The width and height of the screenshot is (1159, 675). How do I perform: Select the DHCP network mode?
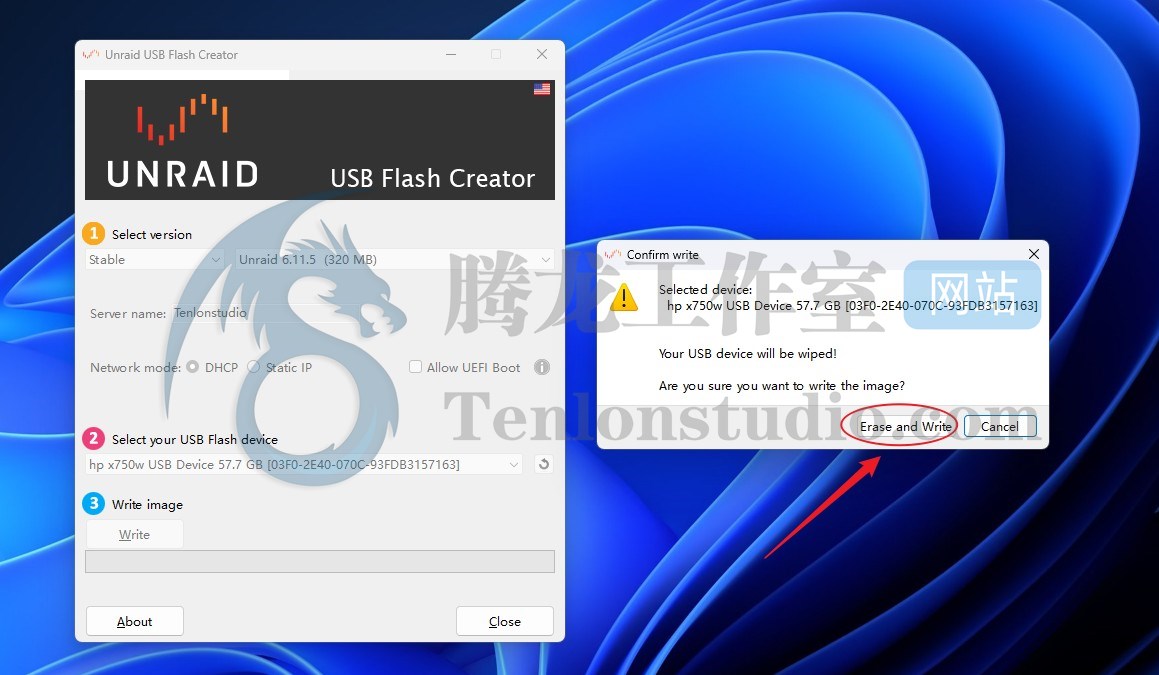pyautogui.click(x=193, y=367)
